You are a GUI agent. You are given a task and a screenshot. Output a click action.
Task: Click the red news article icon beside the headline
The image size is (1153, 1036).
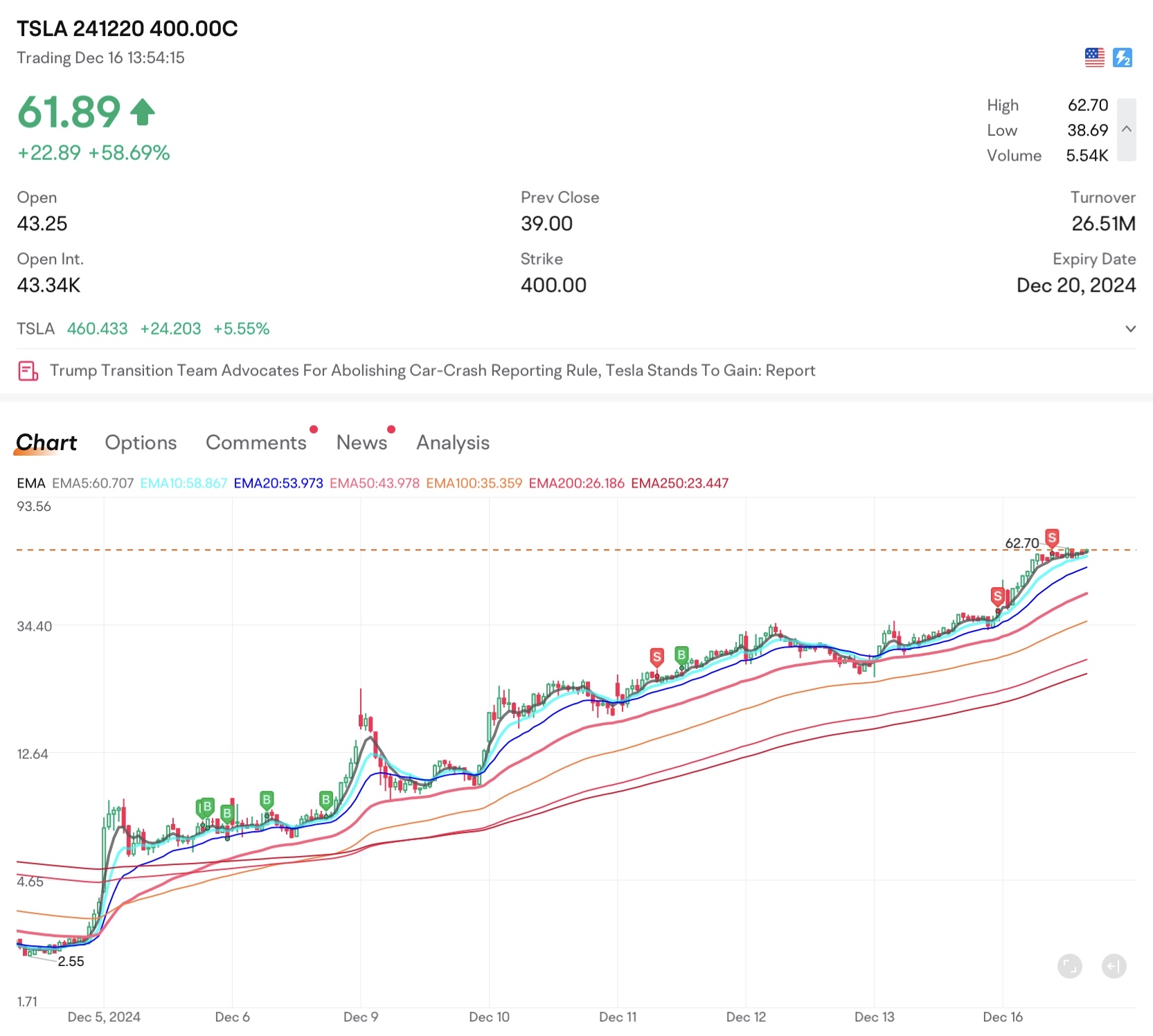[28, 371]
